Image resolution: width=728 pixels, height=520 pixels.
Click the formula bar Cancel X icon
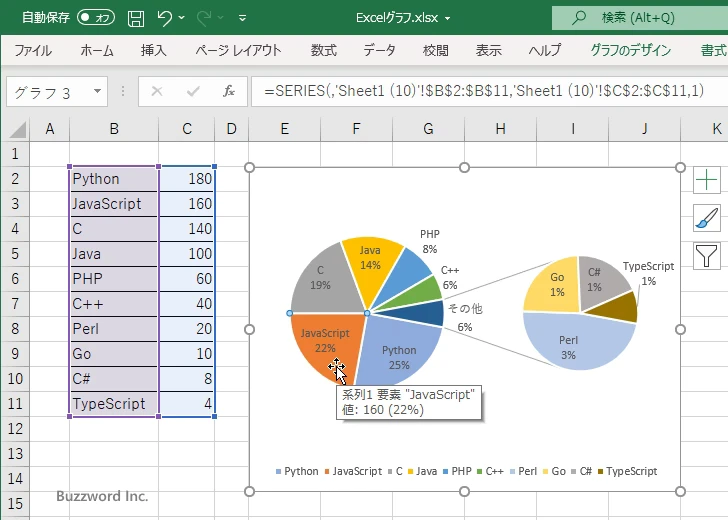(x=157, y=91)
